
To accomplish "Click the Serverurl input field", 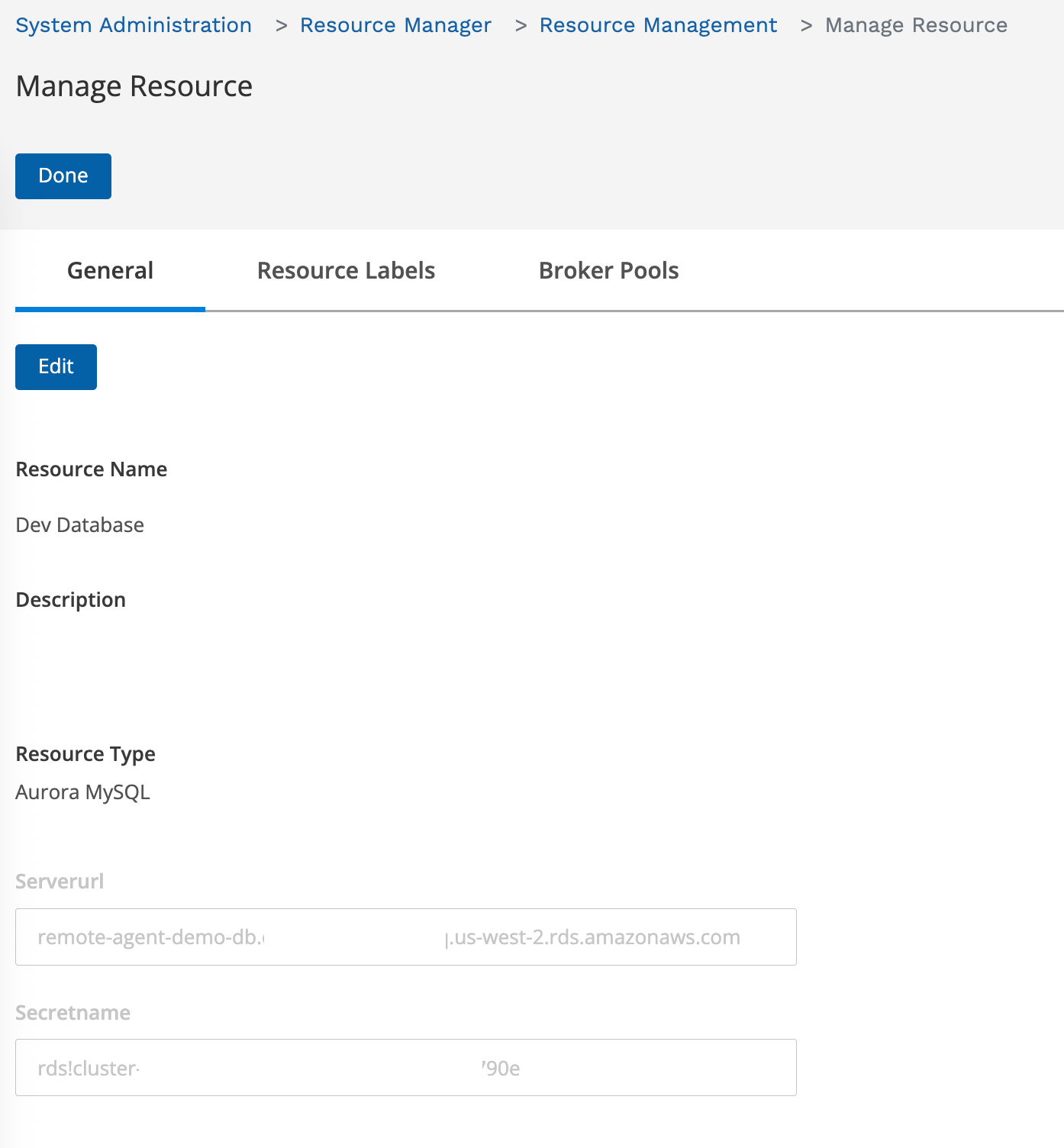I will [406, 937].
